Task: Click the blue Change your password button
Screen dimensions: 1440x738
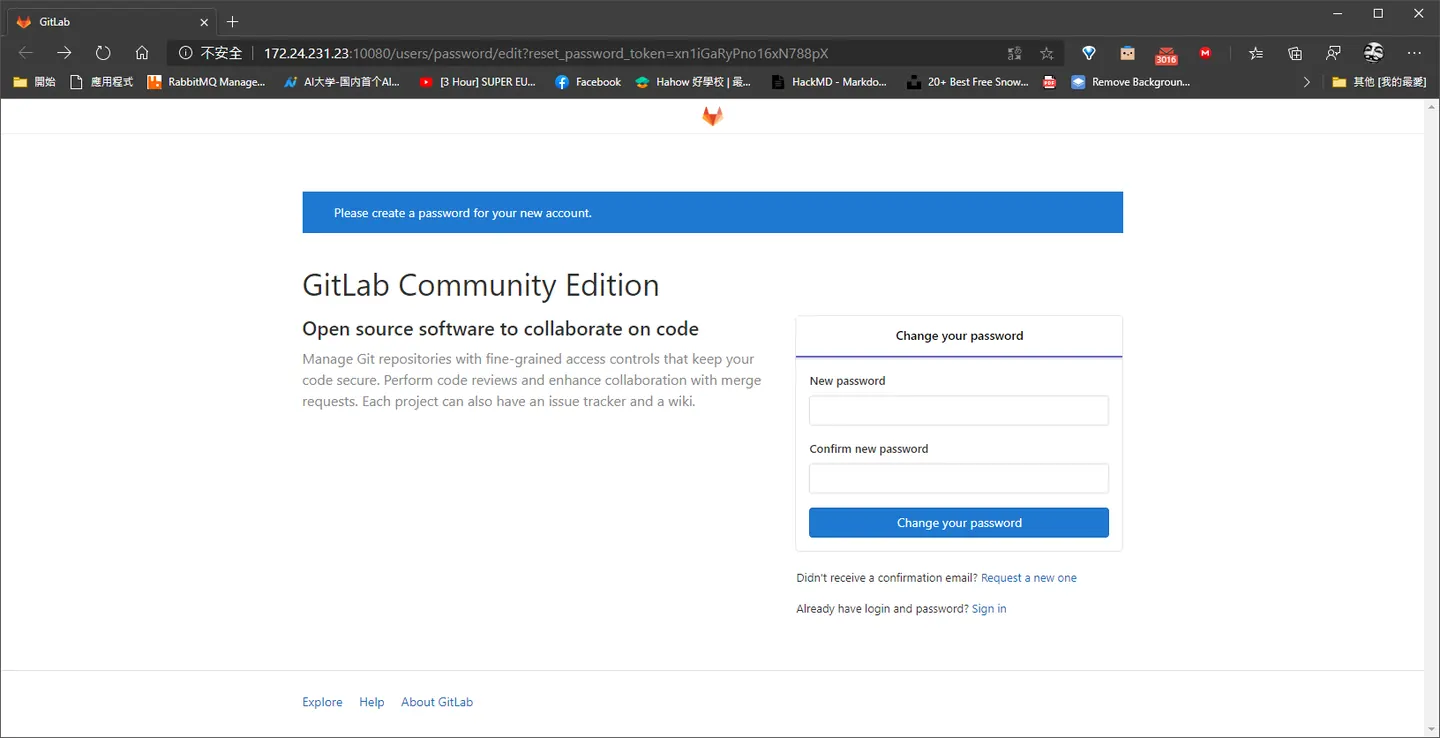Action: tap(959, 523)
